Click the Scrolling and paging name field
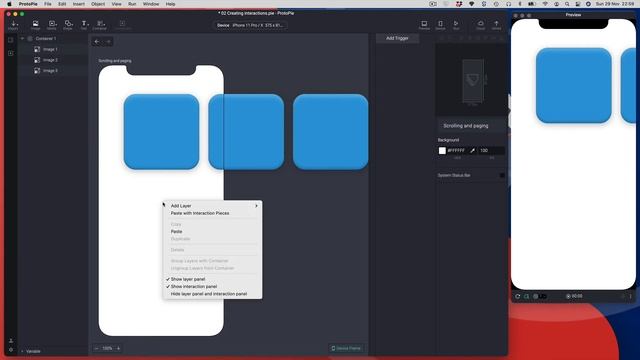 pyautogui.click(x=471, y=126)
